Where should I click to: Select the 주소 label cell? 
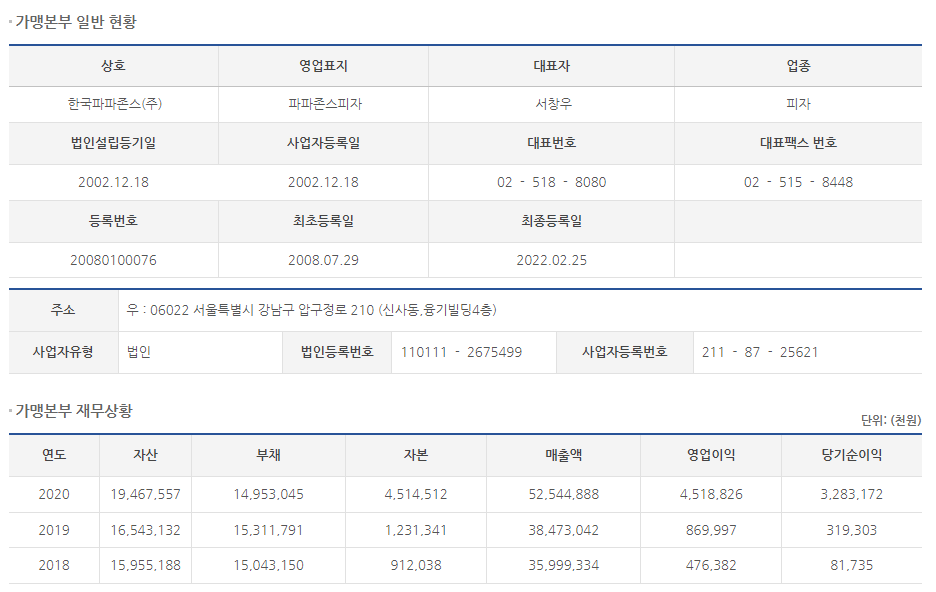(63, 310)
